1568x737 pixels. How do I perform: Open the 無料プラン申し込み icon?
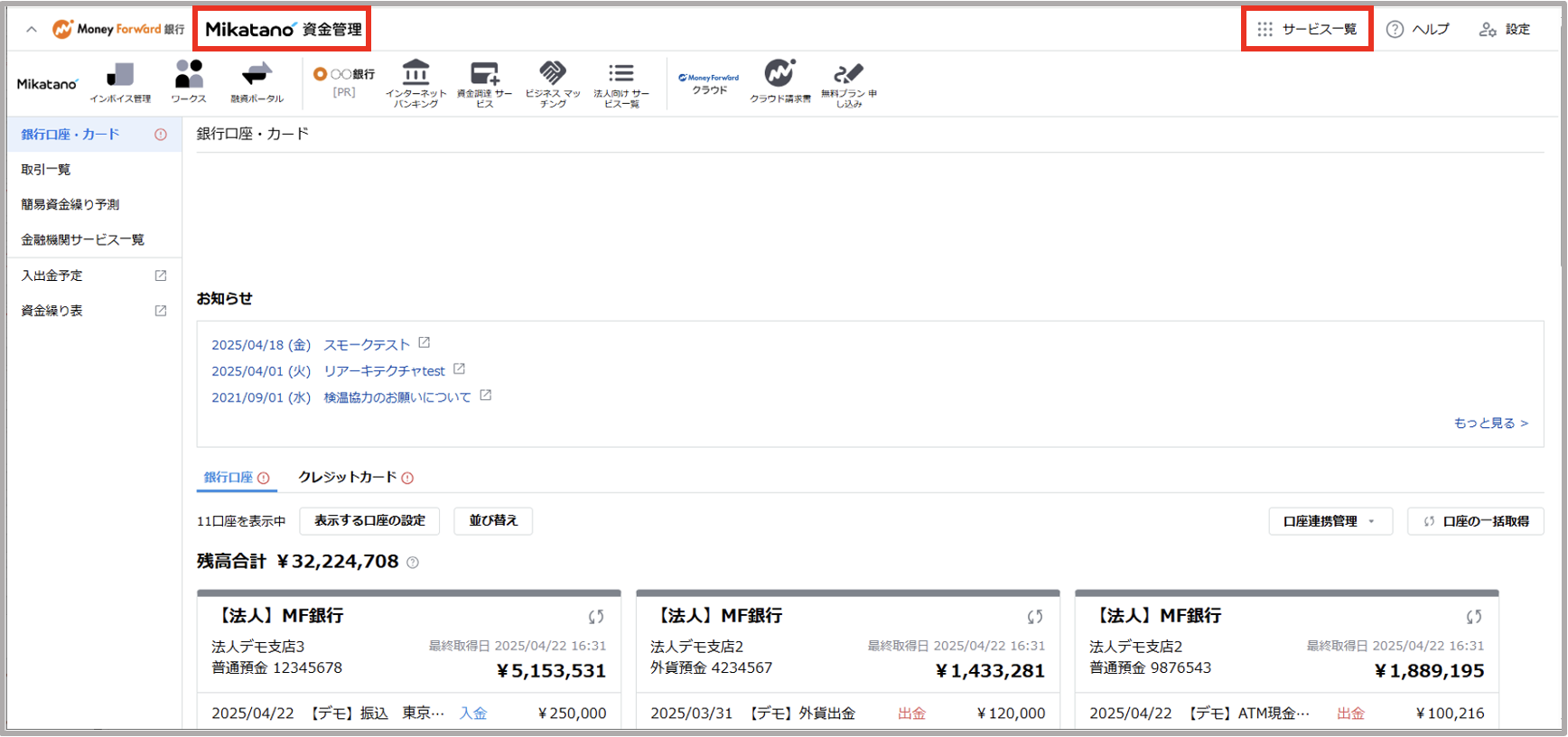pyautogui.click(x=848, y=74)
